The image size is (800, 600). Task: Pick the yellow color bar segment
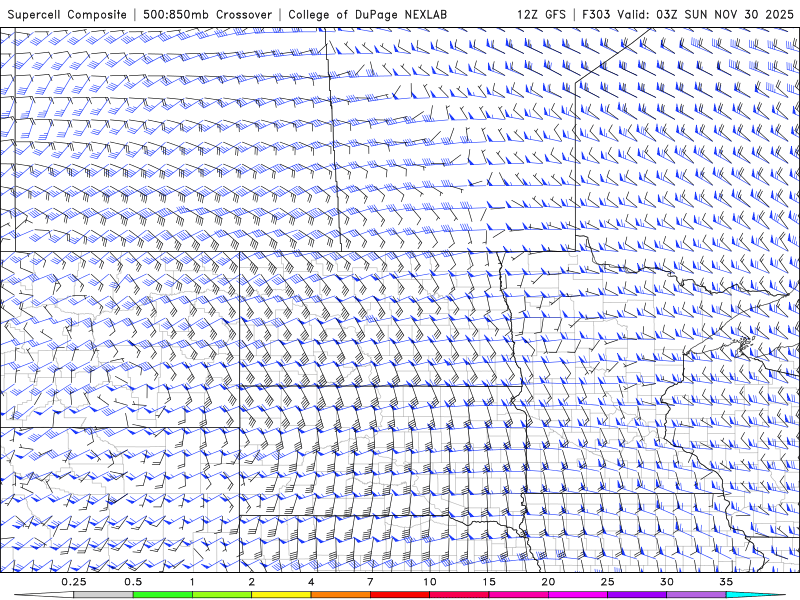tap(281, 595)
